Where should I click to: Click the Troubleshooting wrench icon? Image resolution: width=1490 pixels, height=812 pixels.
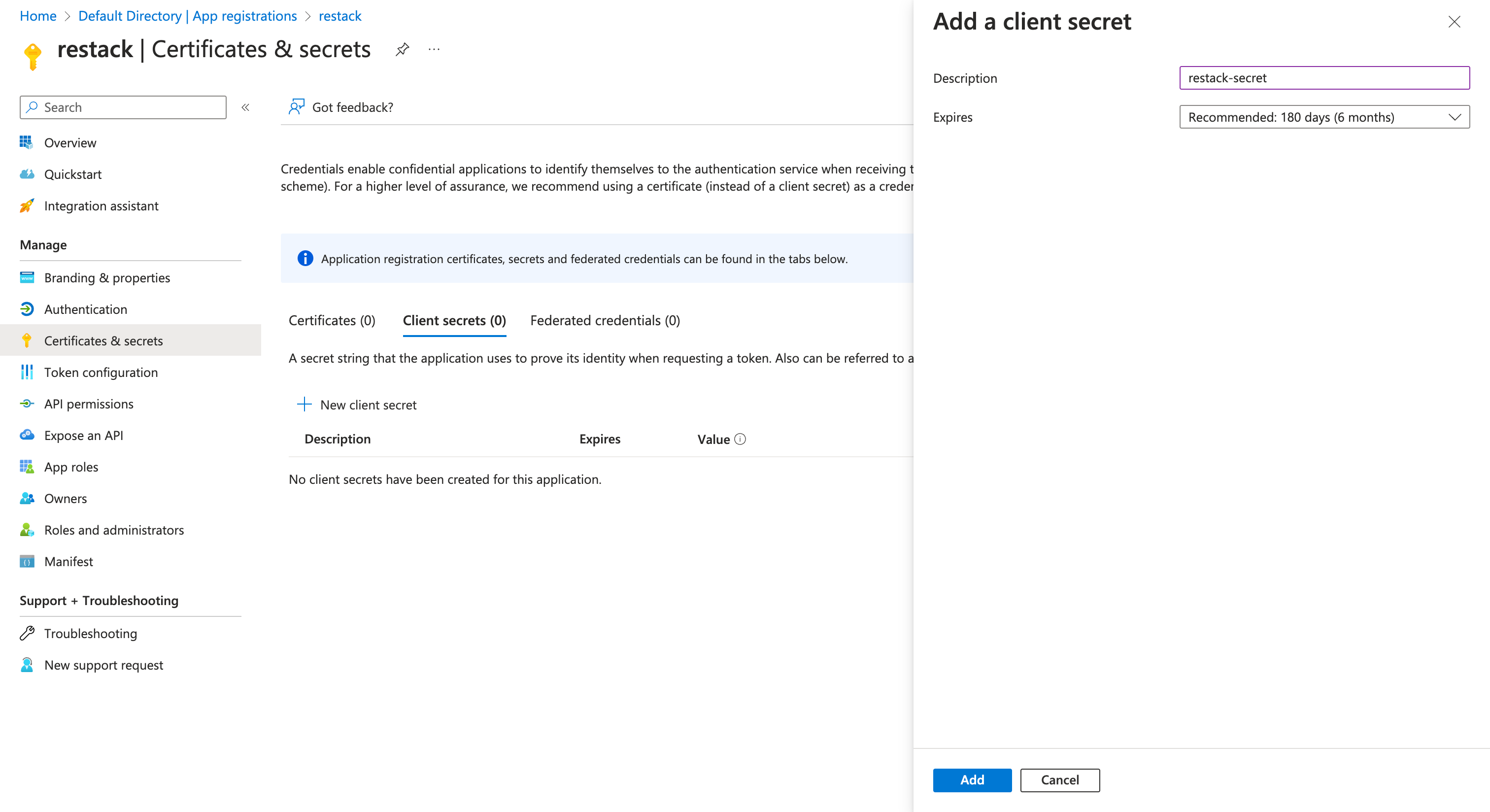pos(27,633)
